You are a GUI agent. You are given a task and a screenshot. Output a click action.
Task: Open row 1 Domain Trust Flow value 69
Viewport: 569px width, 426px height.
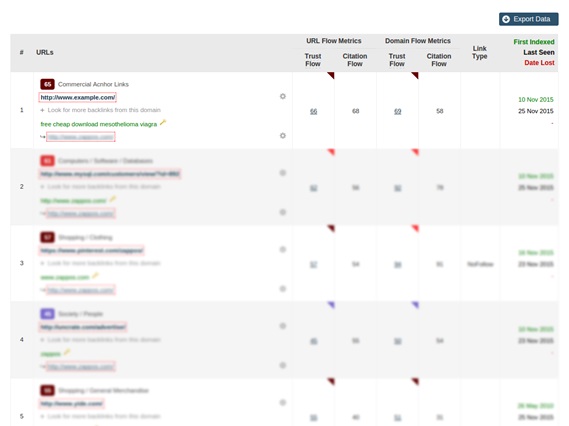click(398, 111)
